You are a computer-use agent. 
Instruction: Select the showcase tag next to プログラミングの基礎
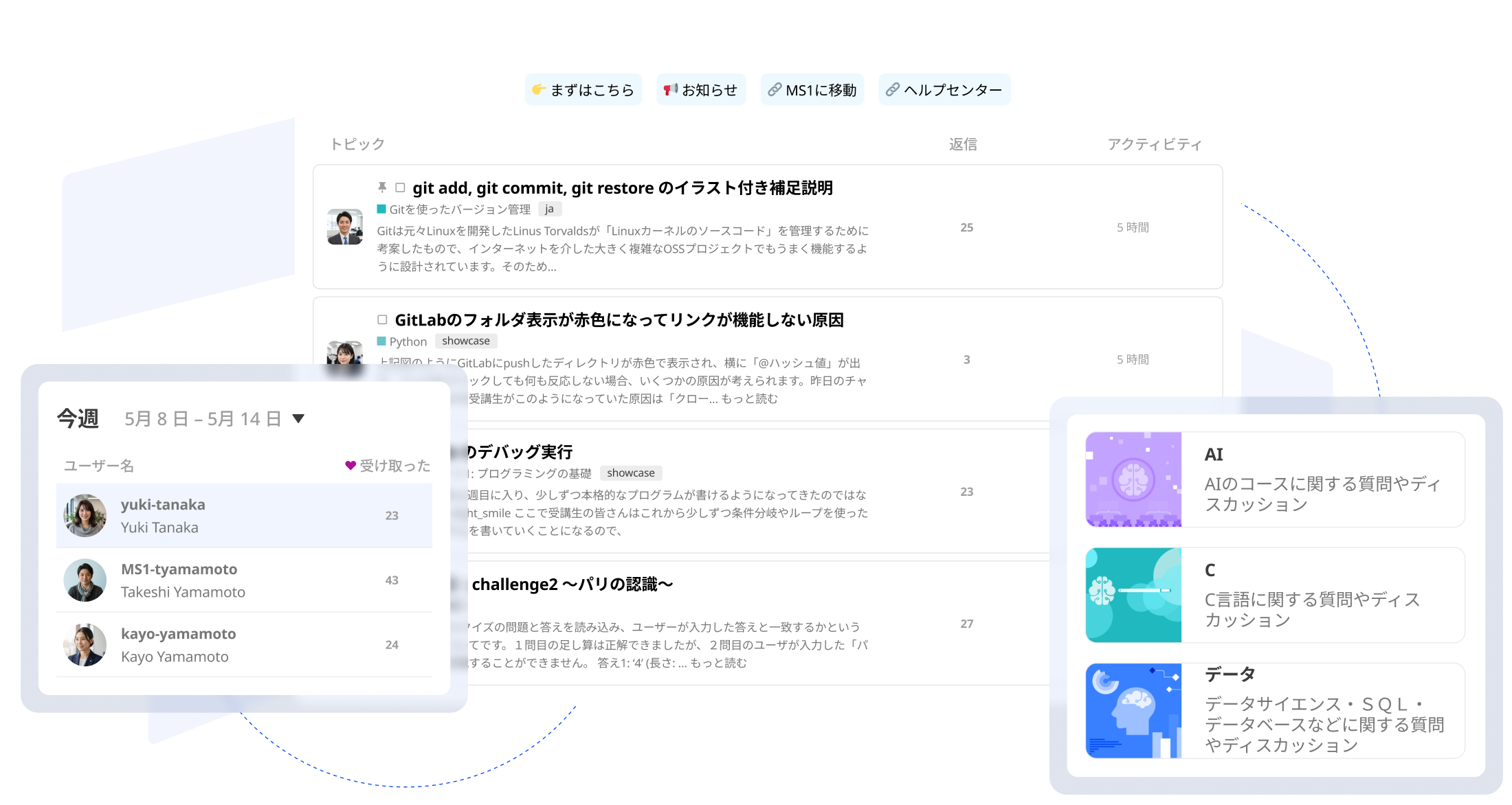point(631,473)
